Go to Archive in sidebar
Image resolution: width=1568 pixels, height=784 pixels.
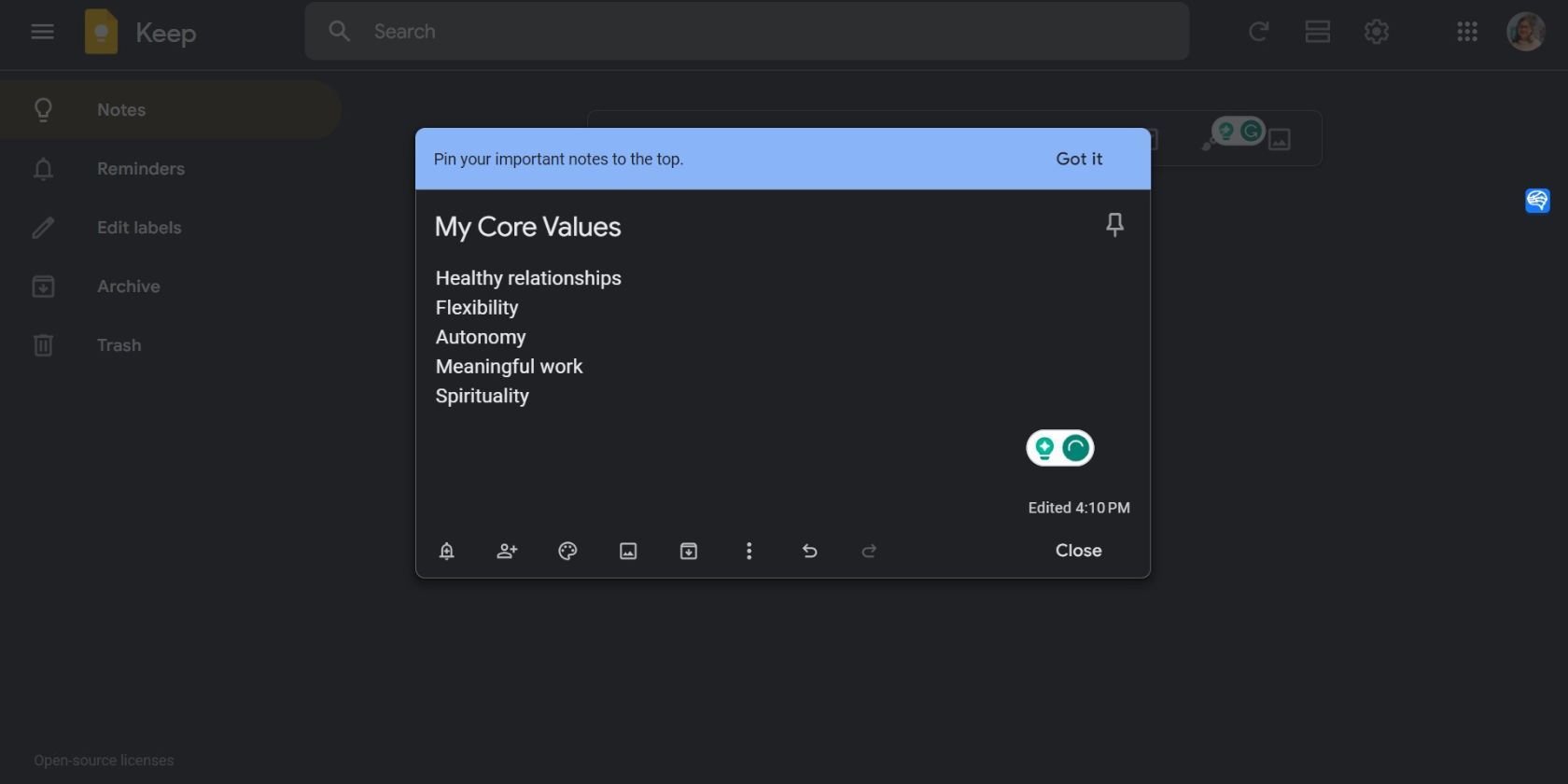129,287
